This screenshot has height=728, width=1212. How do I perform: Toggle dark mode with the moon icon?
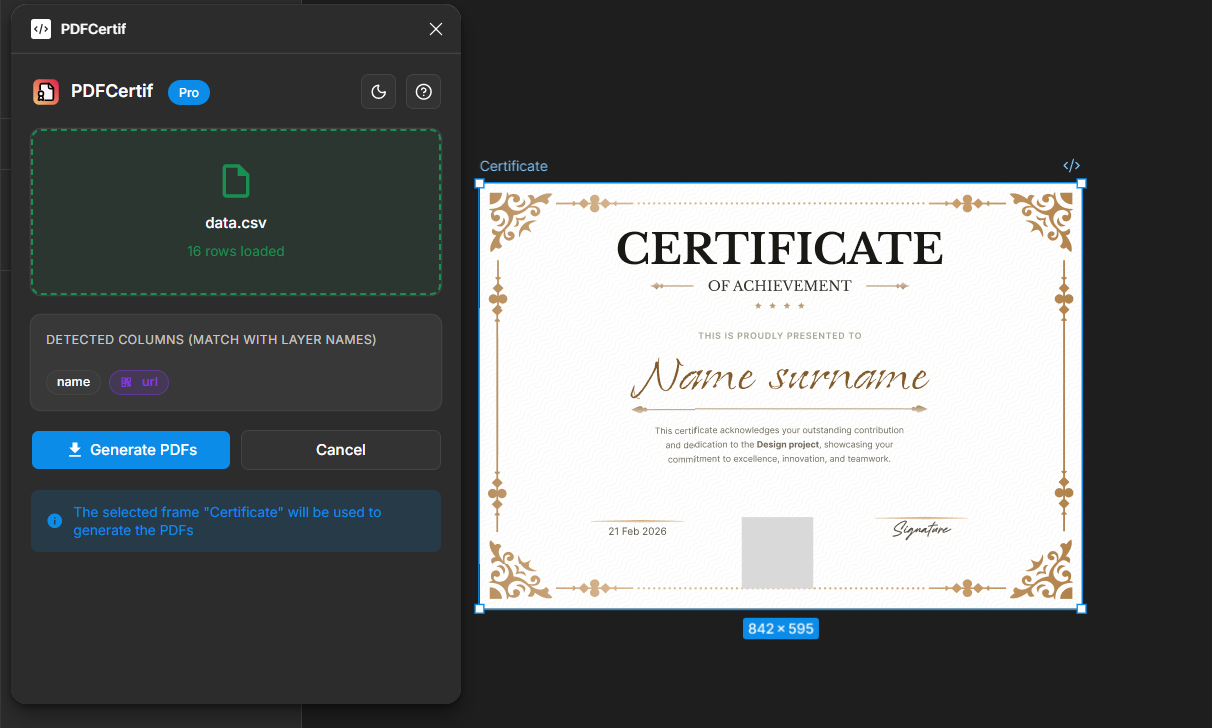coord(378,91)
